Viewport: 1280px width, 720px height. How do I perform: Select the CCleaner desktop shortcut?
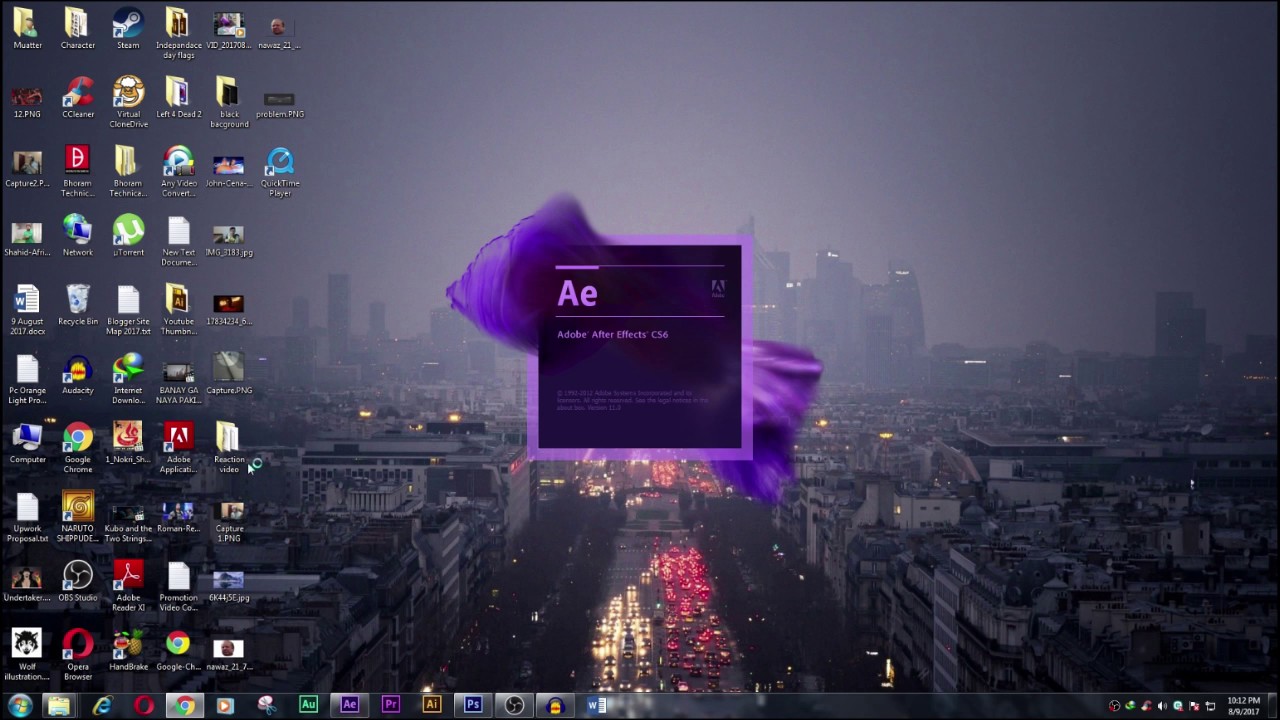click(x=78, y=98)
